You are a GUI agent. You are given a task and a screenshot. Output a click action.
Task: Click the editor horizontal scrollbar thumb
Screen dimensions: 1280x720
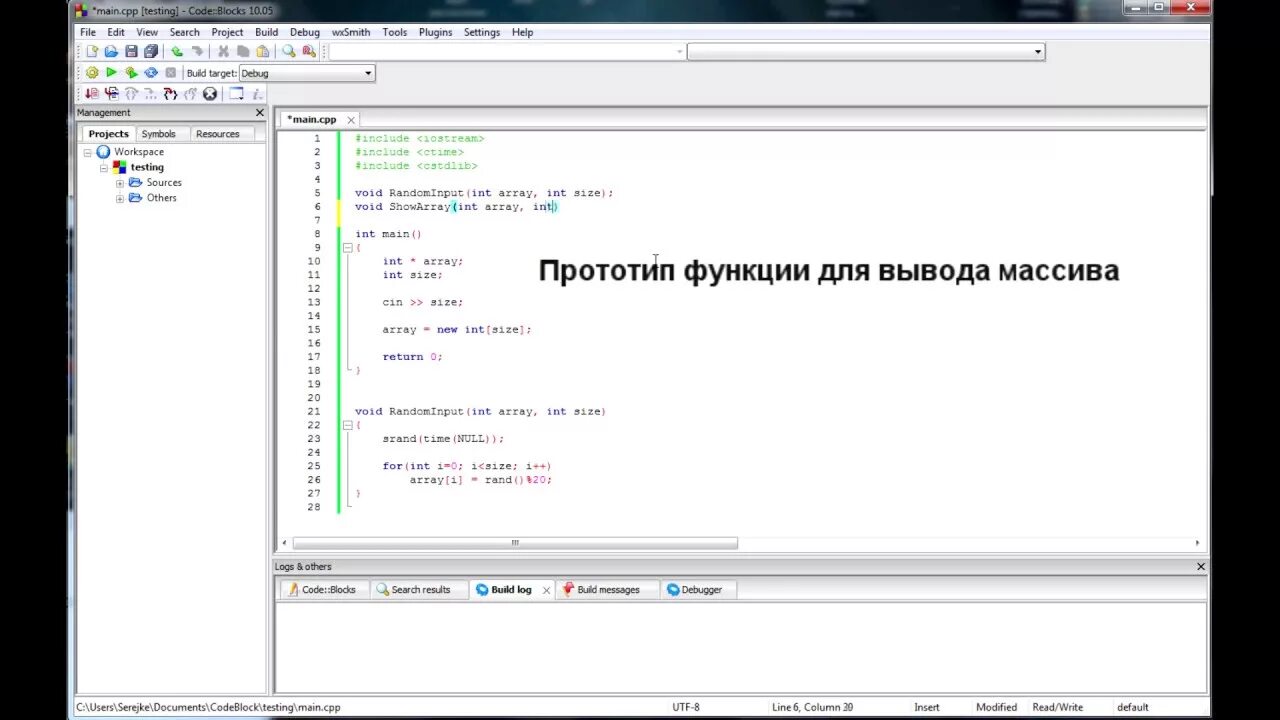tap(515, 543)
